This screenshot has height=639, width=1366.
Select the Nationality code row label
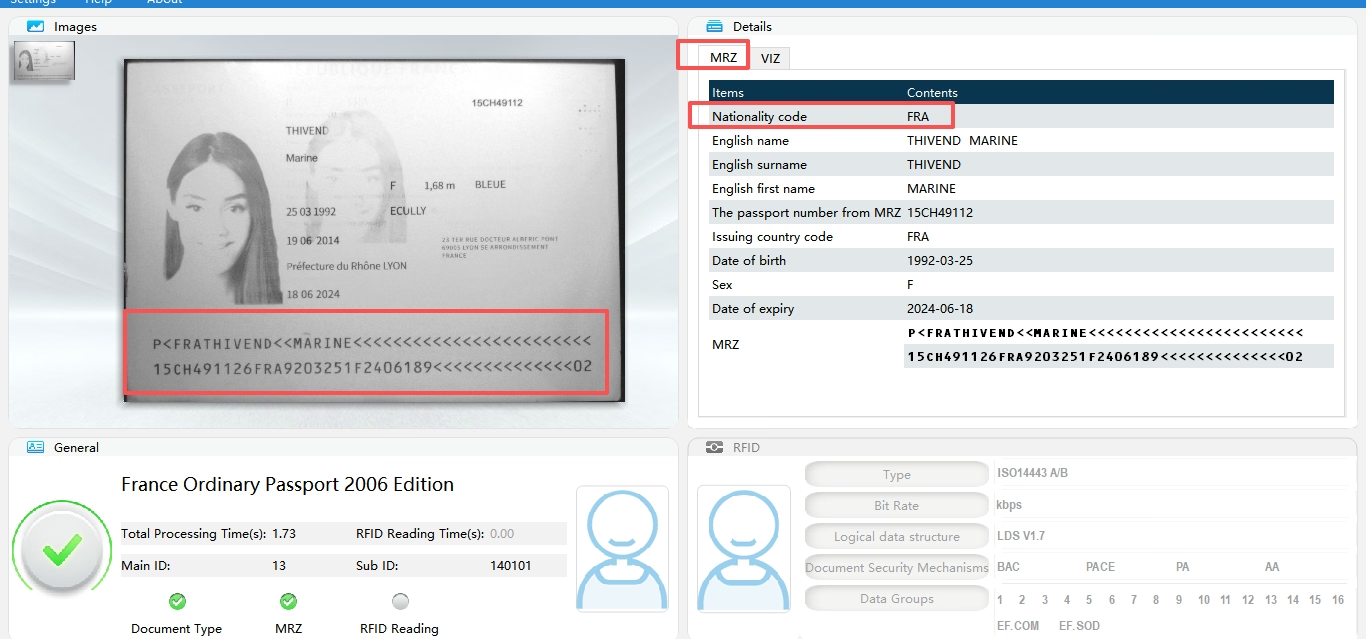click(x=759, y=116)
